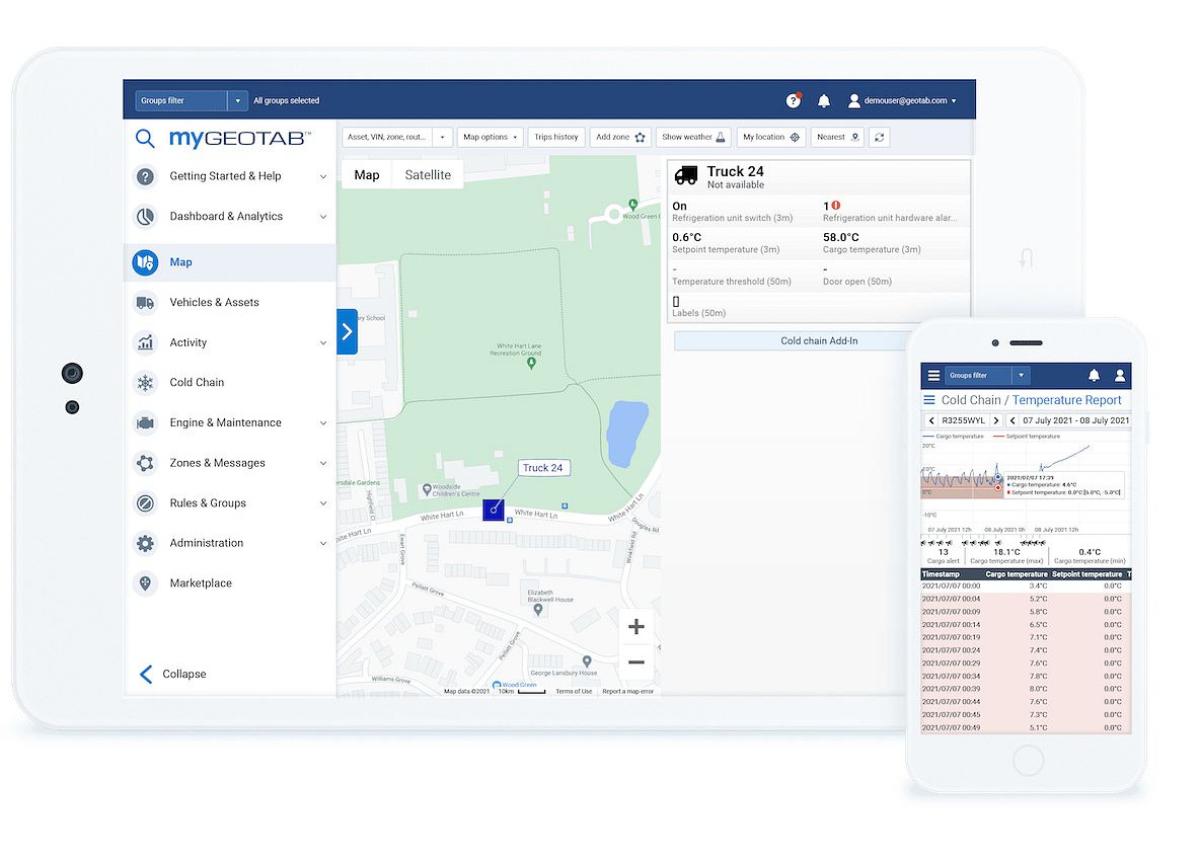Click the refresh map icon in toolbar
The image size is (1200, 859).
point(879,137)
